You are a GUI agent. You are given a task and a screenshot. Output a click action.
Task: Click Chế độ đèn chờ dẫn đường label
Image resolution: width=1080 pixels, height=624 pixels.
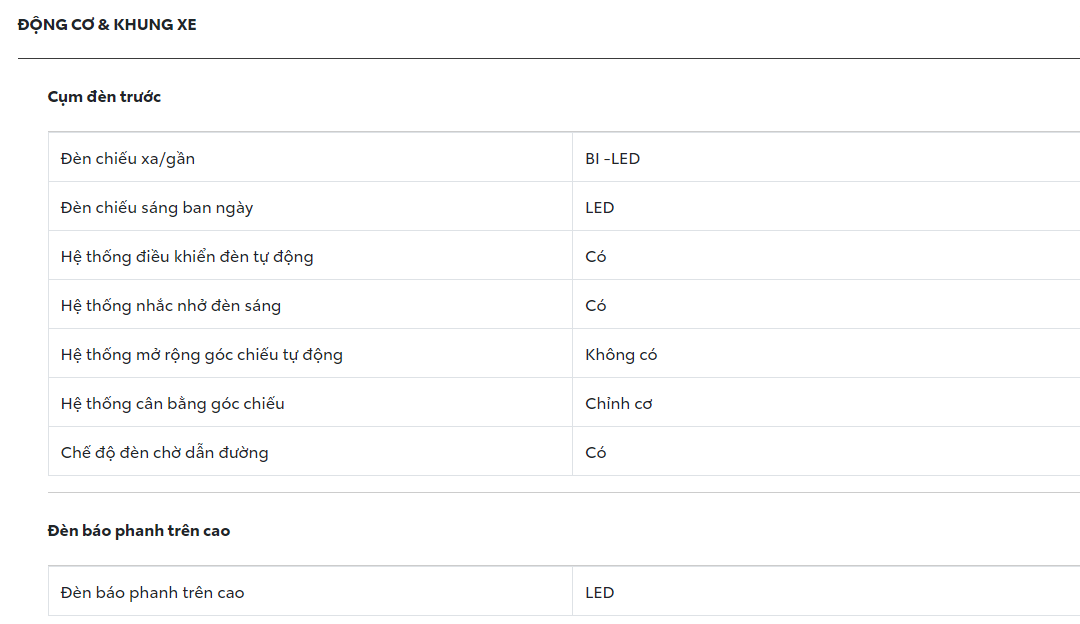164,452
